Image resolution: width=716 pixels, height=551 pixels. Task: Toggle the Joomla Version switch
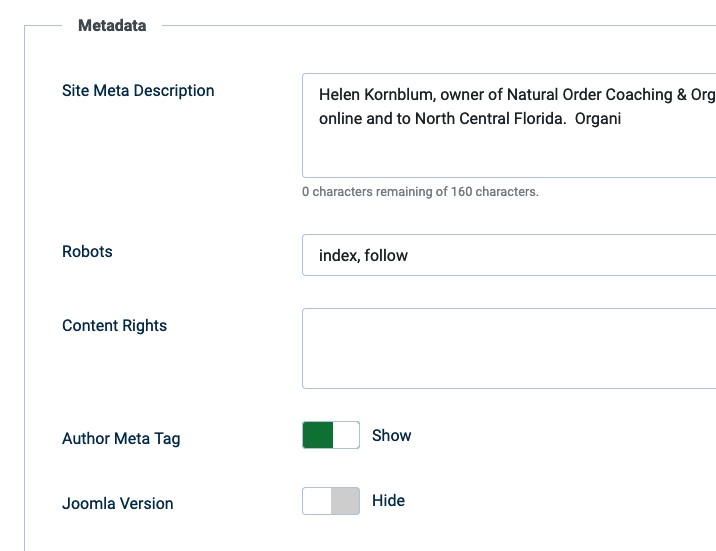[331, 500]
